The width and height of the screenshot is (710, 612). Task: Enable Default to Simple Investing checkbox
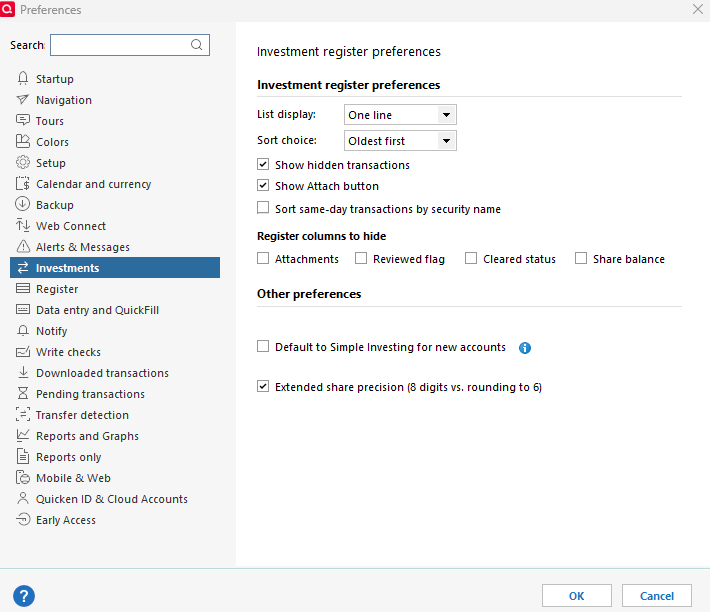[x=263, y=346]
